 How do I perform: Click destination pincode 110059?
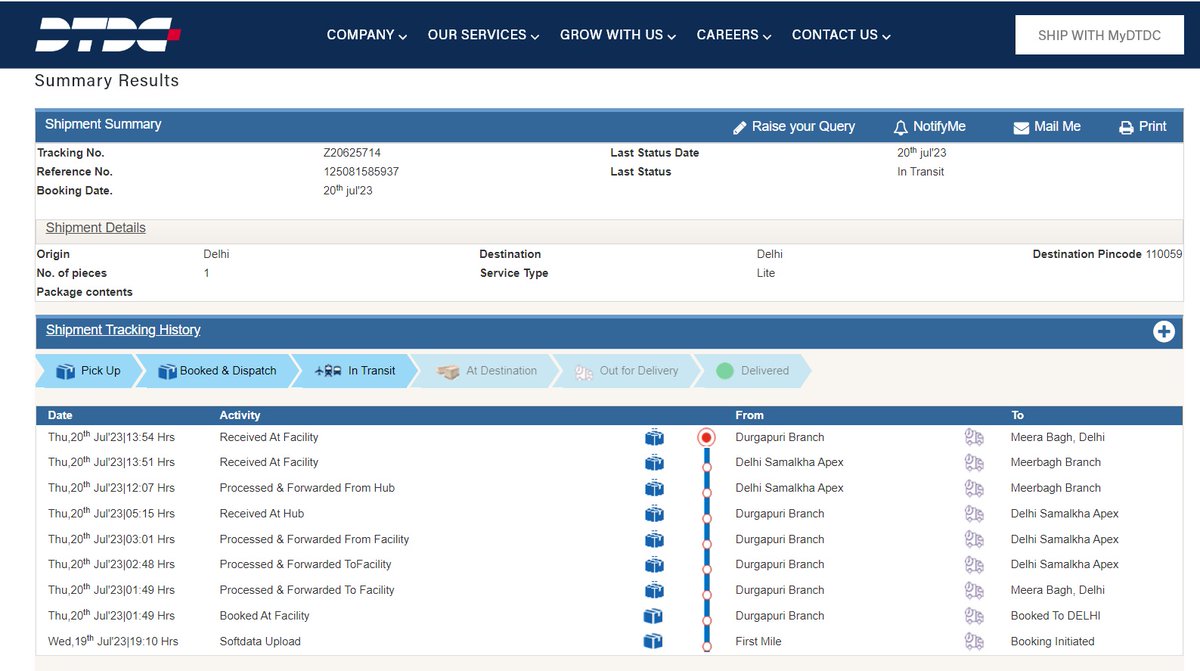[x=1164, y=254]
